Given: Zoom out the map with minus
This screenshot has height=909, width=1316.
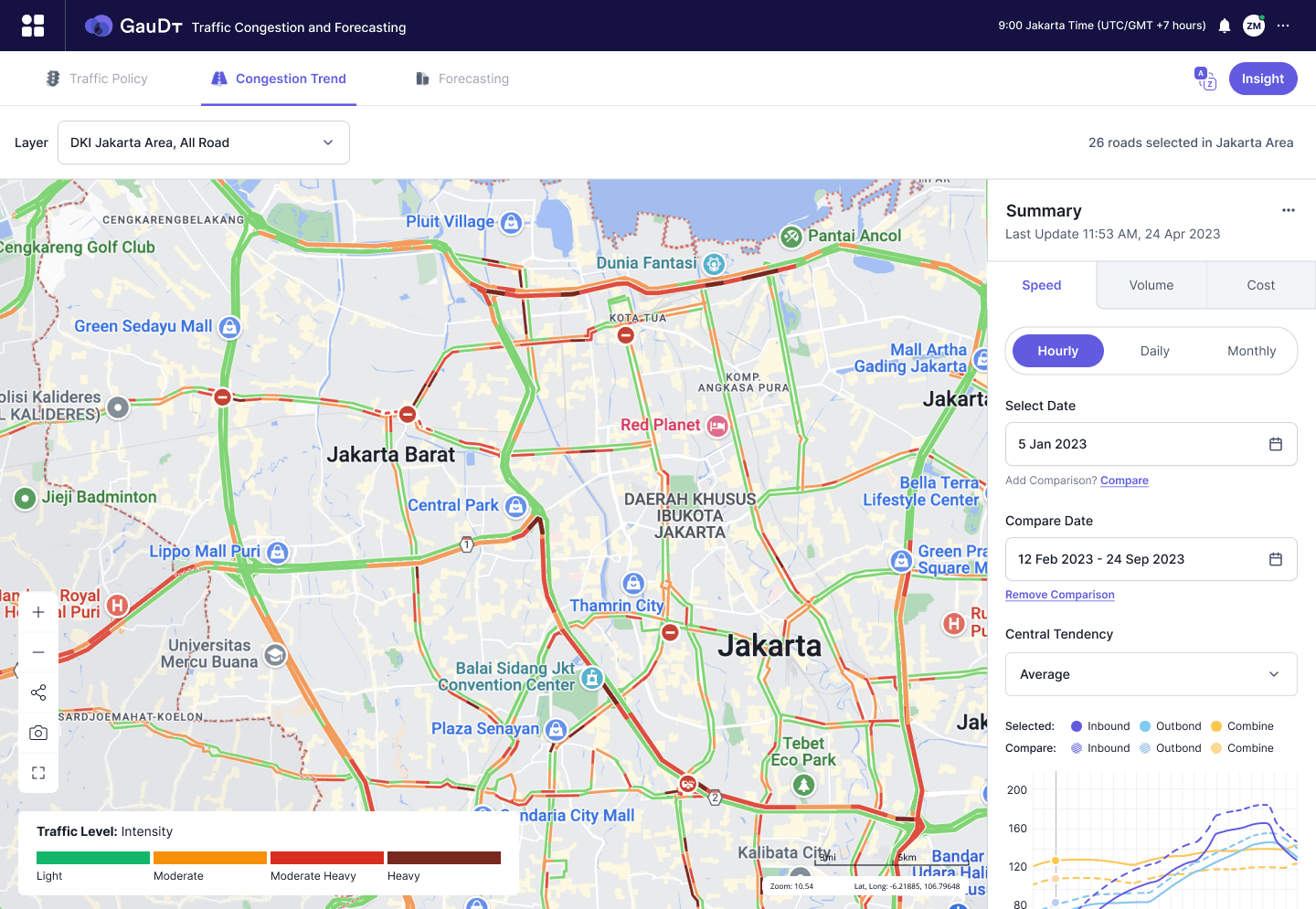Looking at the screenshot, I should point(38,652).
